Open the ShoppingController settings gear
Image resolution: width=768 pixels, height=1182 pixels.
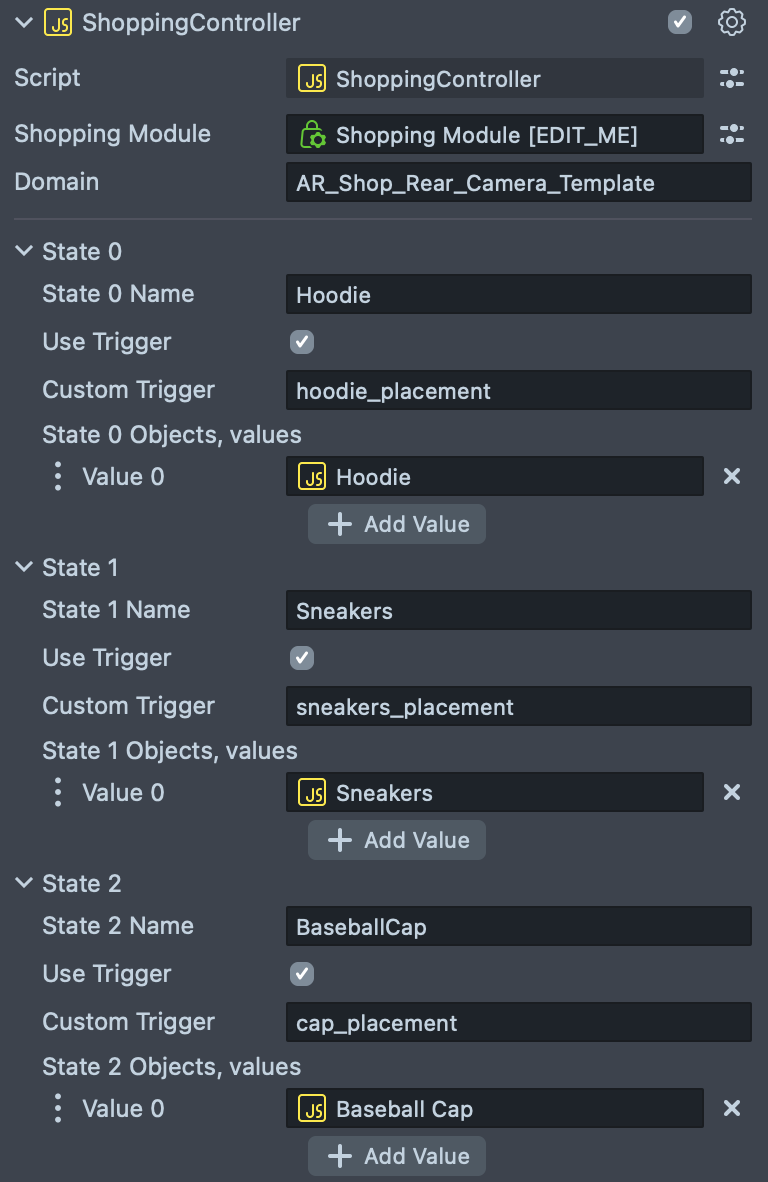(732, 22)
